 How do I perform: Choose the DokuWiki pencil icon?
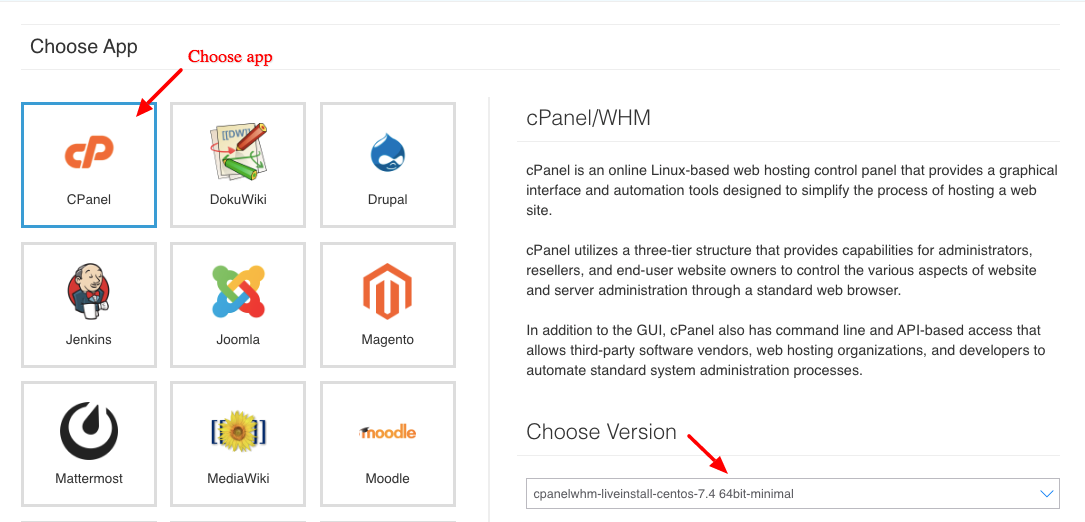[x=238, y=152]
